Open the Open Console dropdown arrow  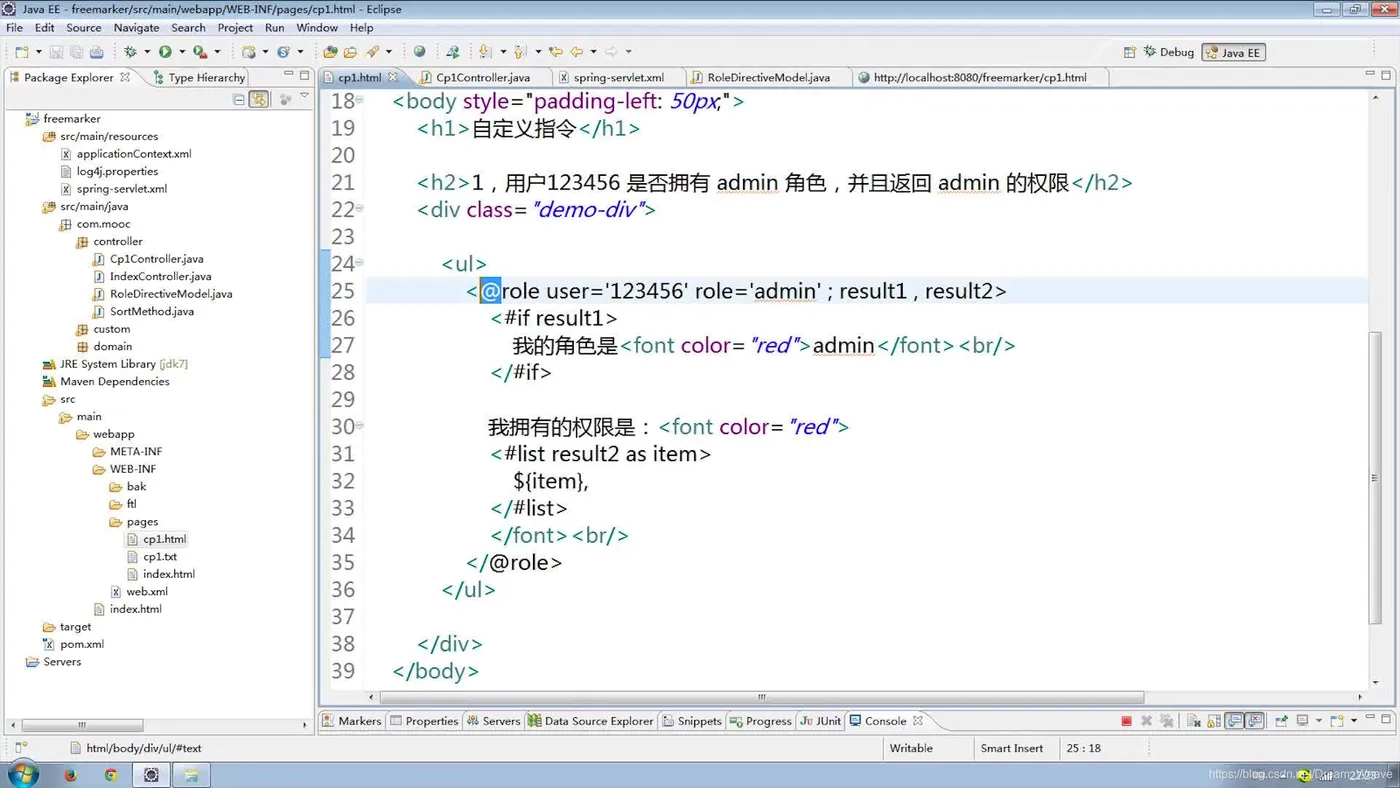coord(1354,721)
